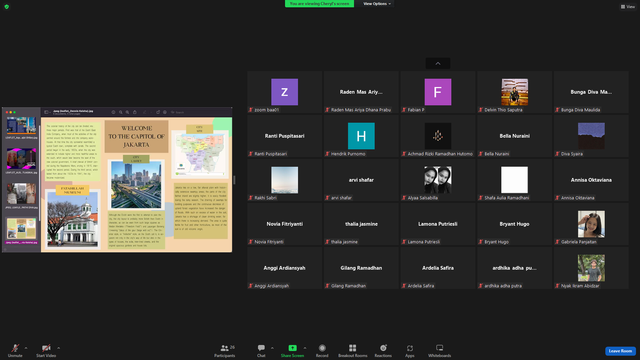Select Novia Fitriyanti tile
Image resolution: width=640 pixels, height=360 pixels.
(x=284, y=224)
